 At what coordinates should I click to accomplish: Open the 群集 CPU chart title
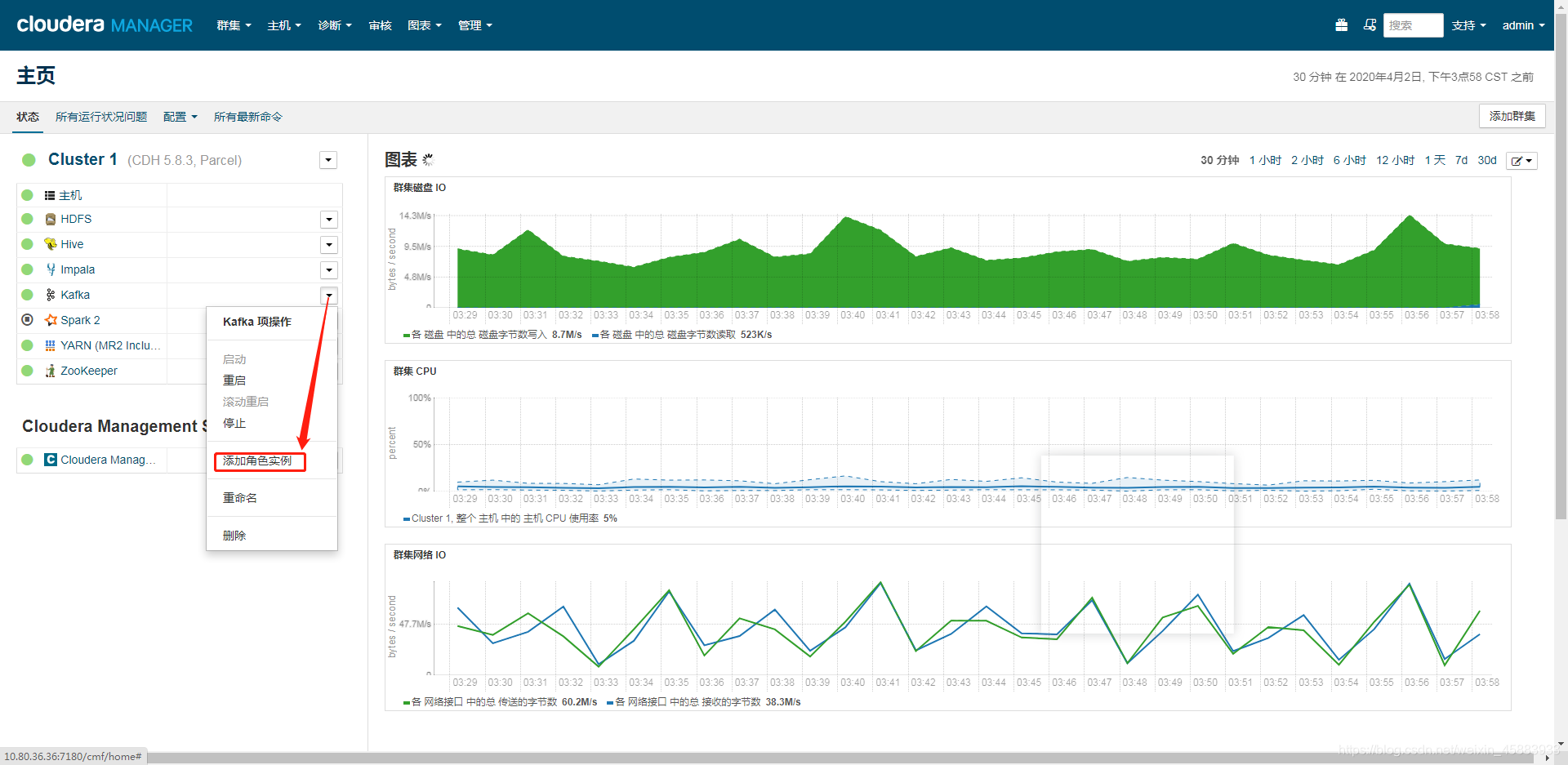click(415, 371)
